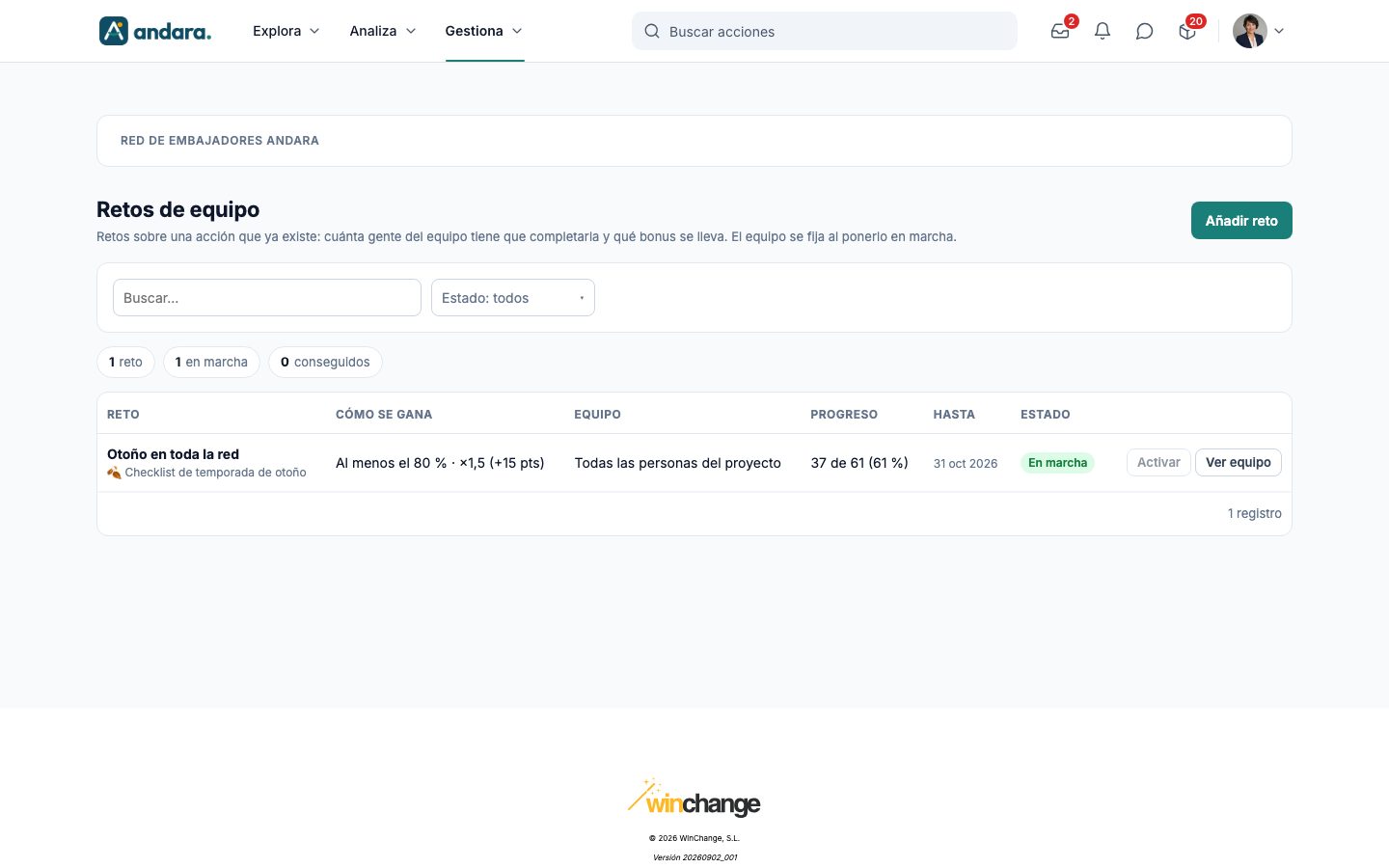Expand the Analiza menu

click(383, 31)
